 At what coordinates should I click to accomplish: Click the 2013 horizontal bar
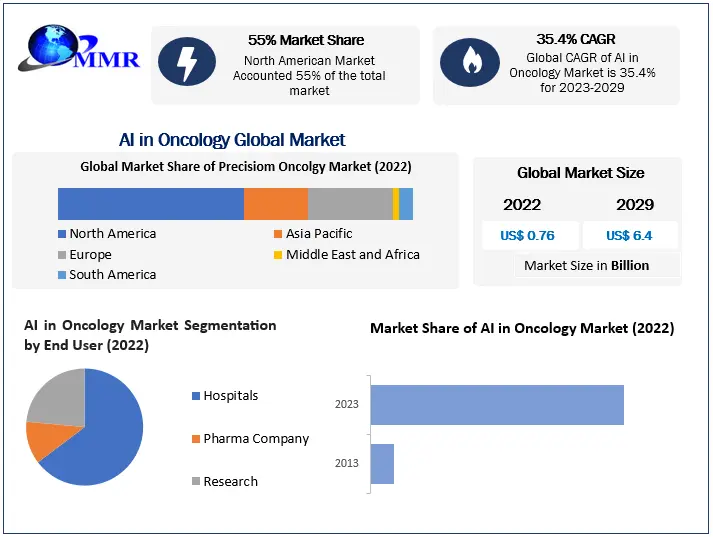coord(382,464)
